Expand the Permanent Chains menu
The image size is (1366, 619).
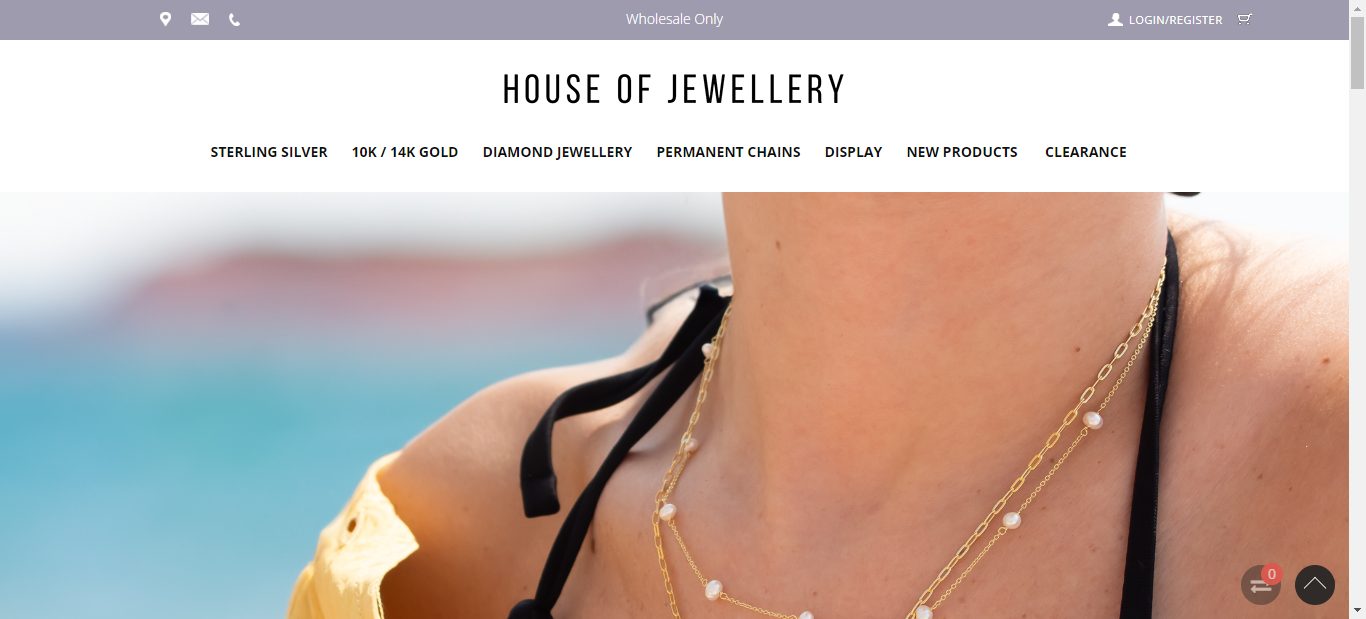click(728, 152)
